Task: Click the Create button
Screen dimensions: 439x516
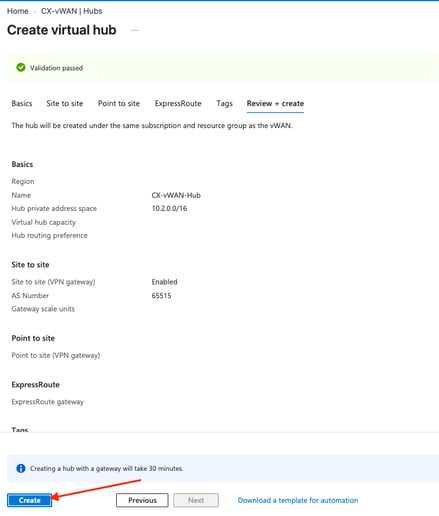Action: click(x=29, y=500)
